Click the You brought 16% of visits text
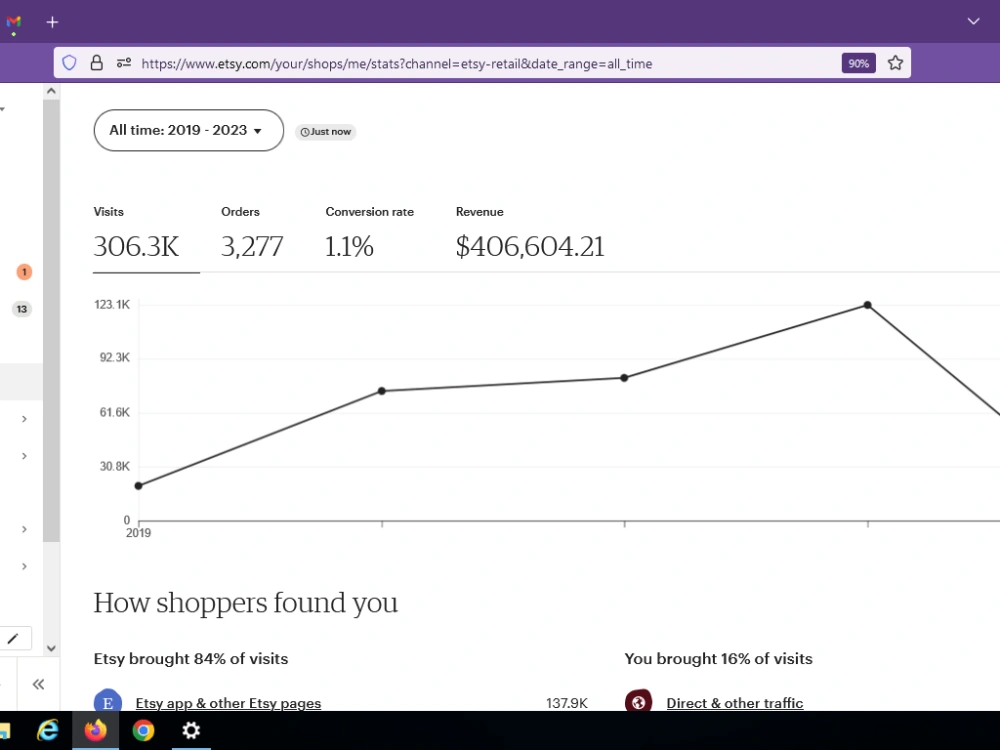This screenshot has height=750, width=1000. tap(718, 659)
